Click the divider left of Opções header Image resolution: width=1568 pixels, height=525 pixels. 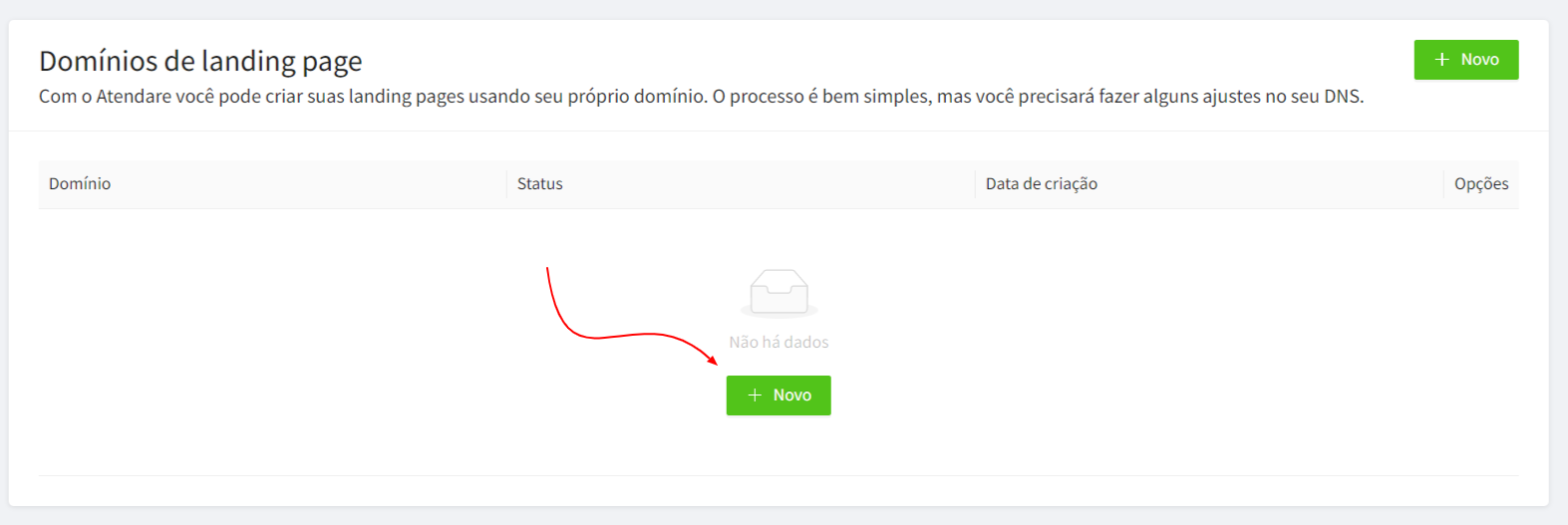click(1443, 184)
